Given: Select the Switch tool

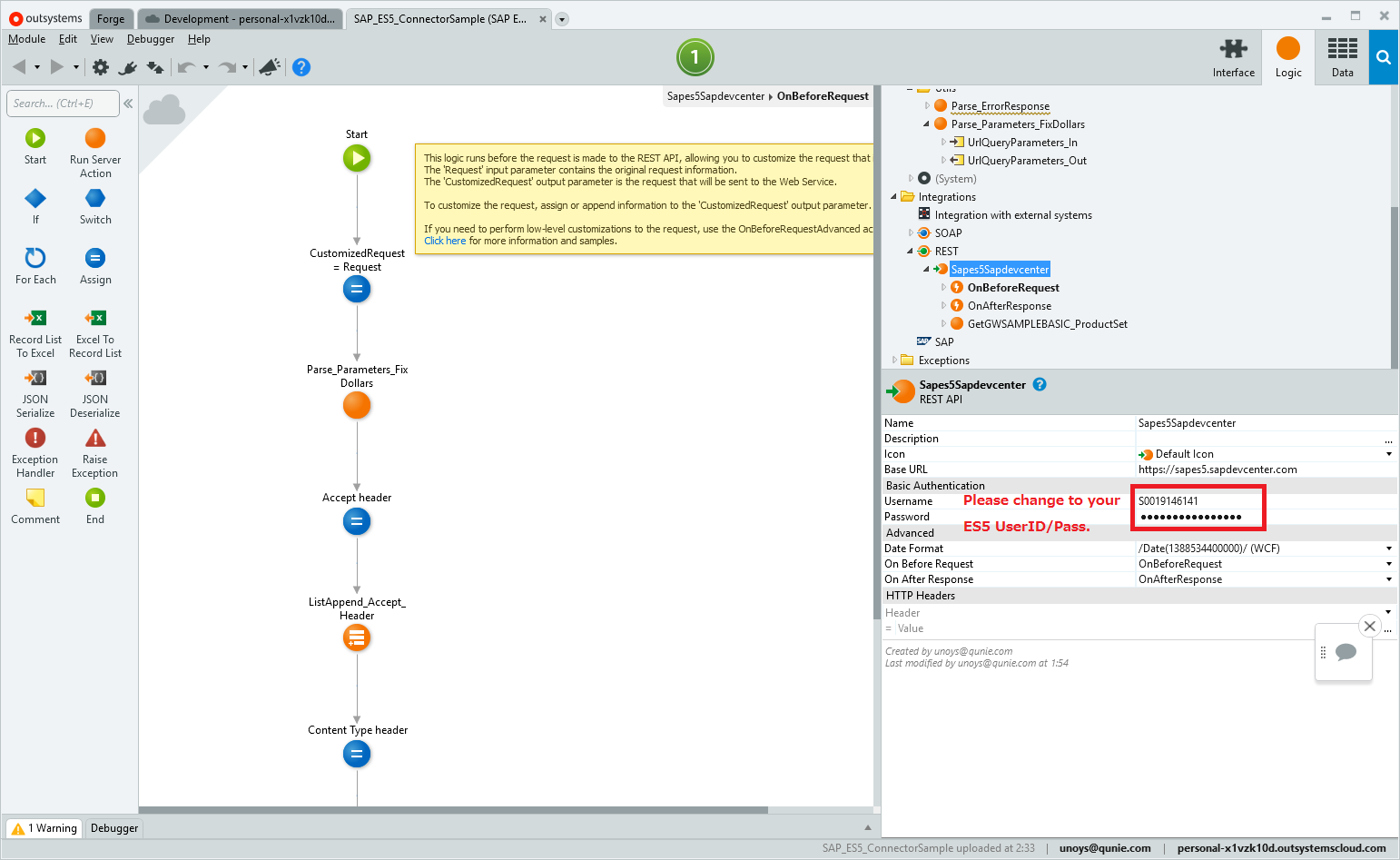Looking at the screenshot, I should click(x=94, y=207).
